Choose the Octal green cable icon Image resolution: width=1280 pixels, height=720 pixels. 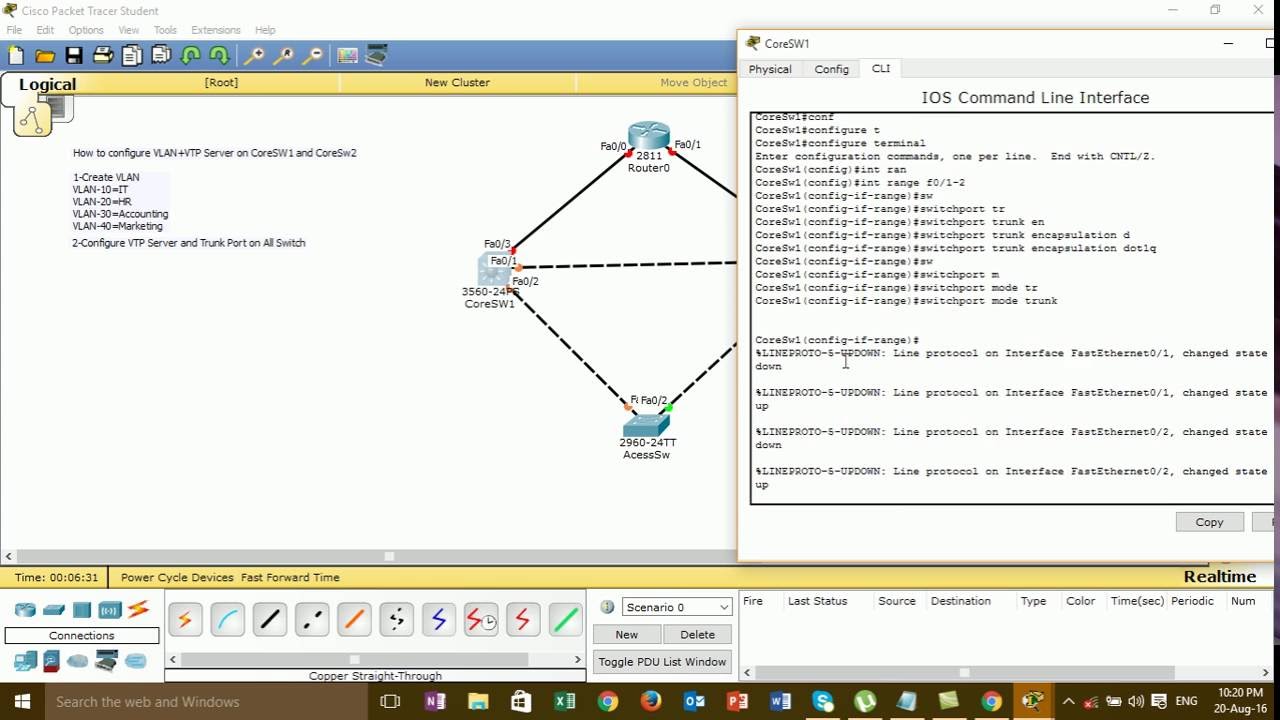(565, 620)
